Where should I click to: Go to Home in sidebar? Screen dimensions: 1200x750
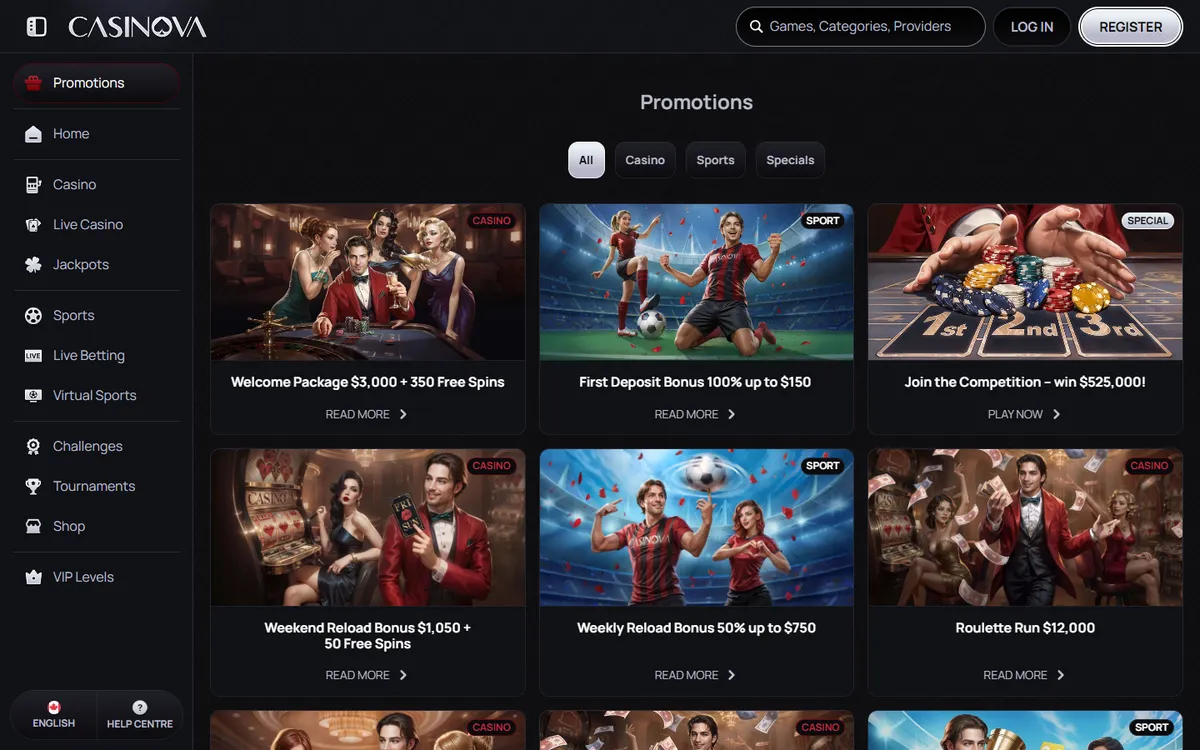(97, 134)
